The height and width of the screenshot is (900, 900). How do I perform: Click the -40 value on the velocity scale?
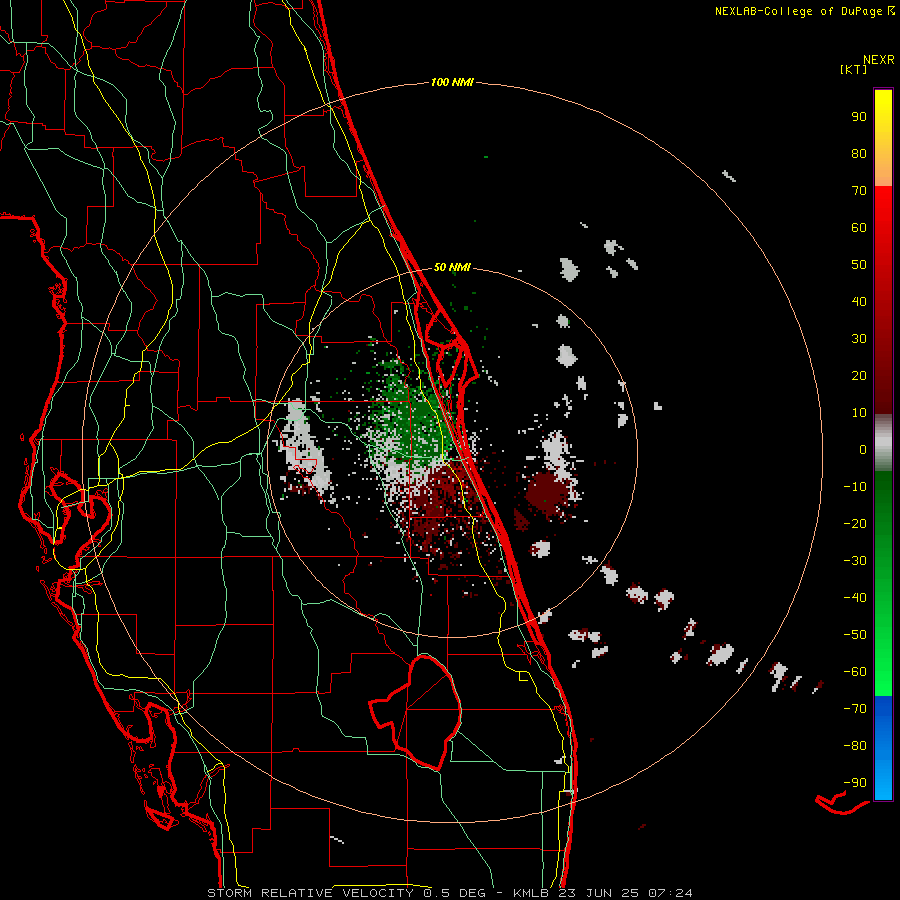tap(855, 598)
